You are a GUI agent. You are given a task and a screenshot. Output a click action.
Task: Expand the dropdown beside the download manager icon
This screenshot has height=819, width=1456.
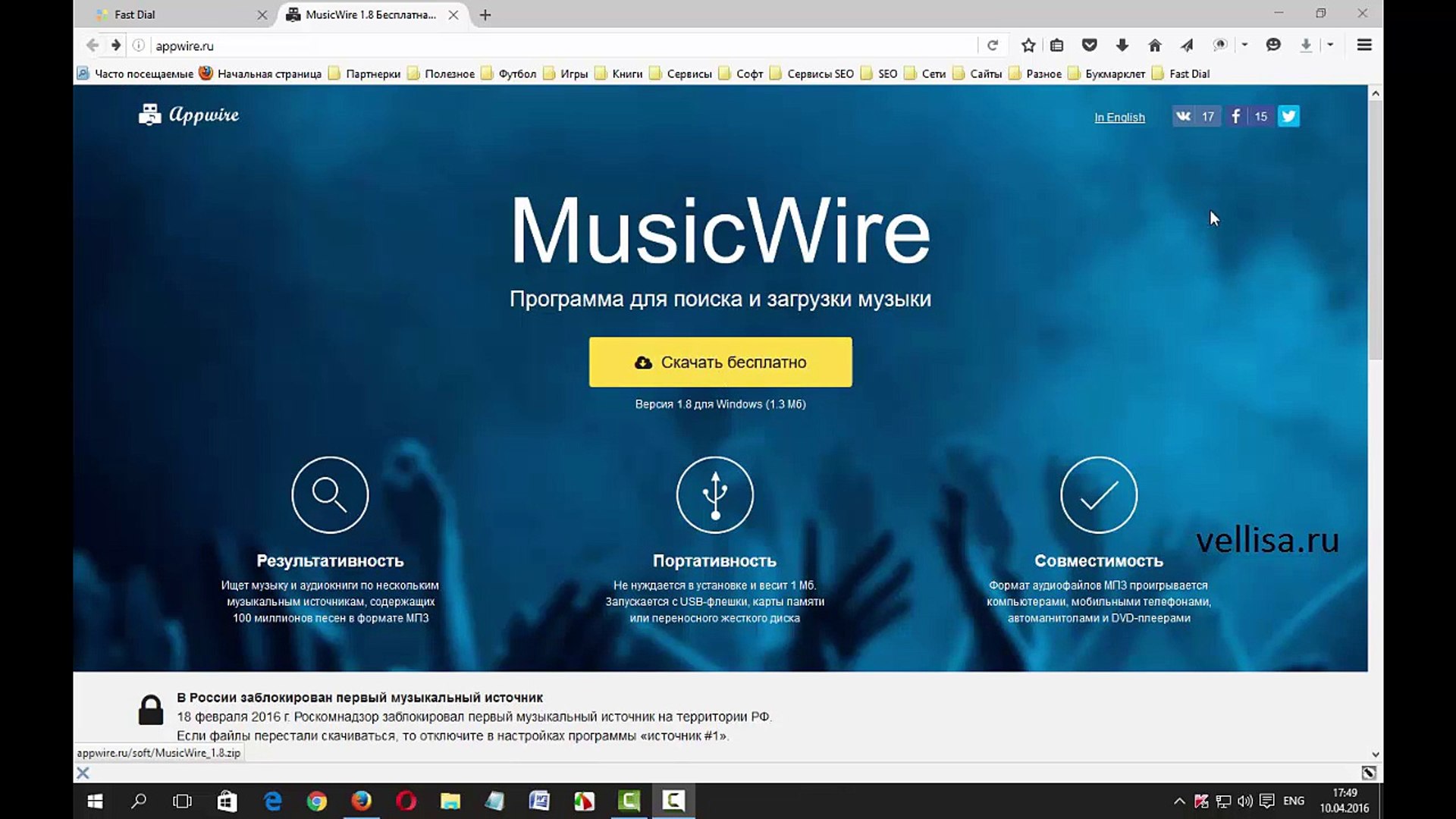pos(1330,45)
